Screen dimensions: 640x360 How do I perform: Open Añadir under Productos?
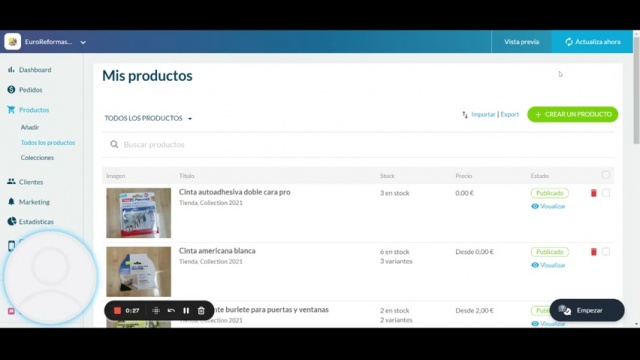click(30, 127)
